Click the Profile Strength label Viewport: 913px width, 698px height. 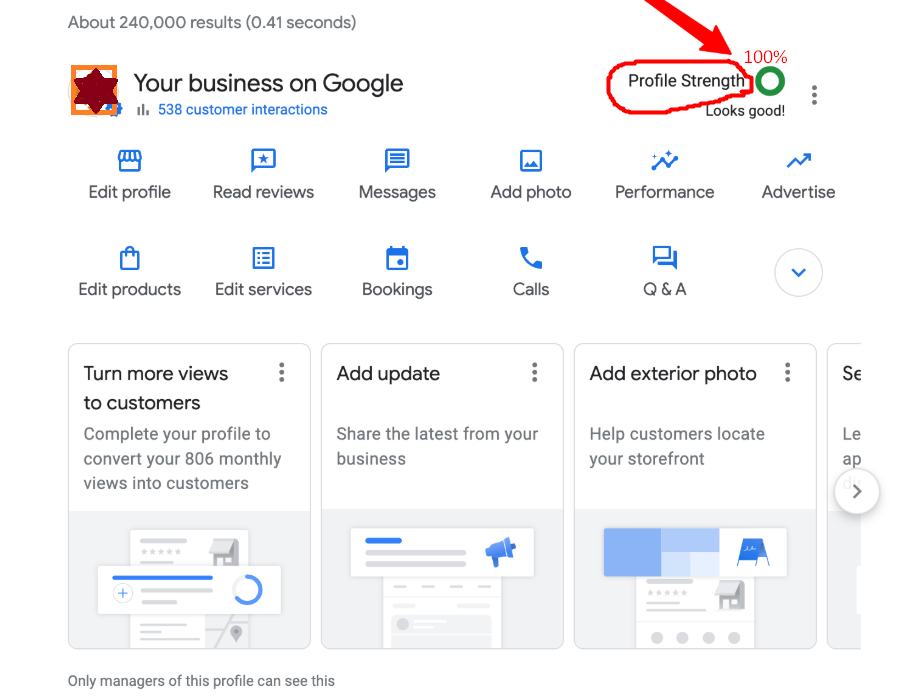point(686,81)
